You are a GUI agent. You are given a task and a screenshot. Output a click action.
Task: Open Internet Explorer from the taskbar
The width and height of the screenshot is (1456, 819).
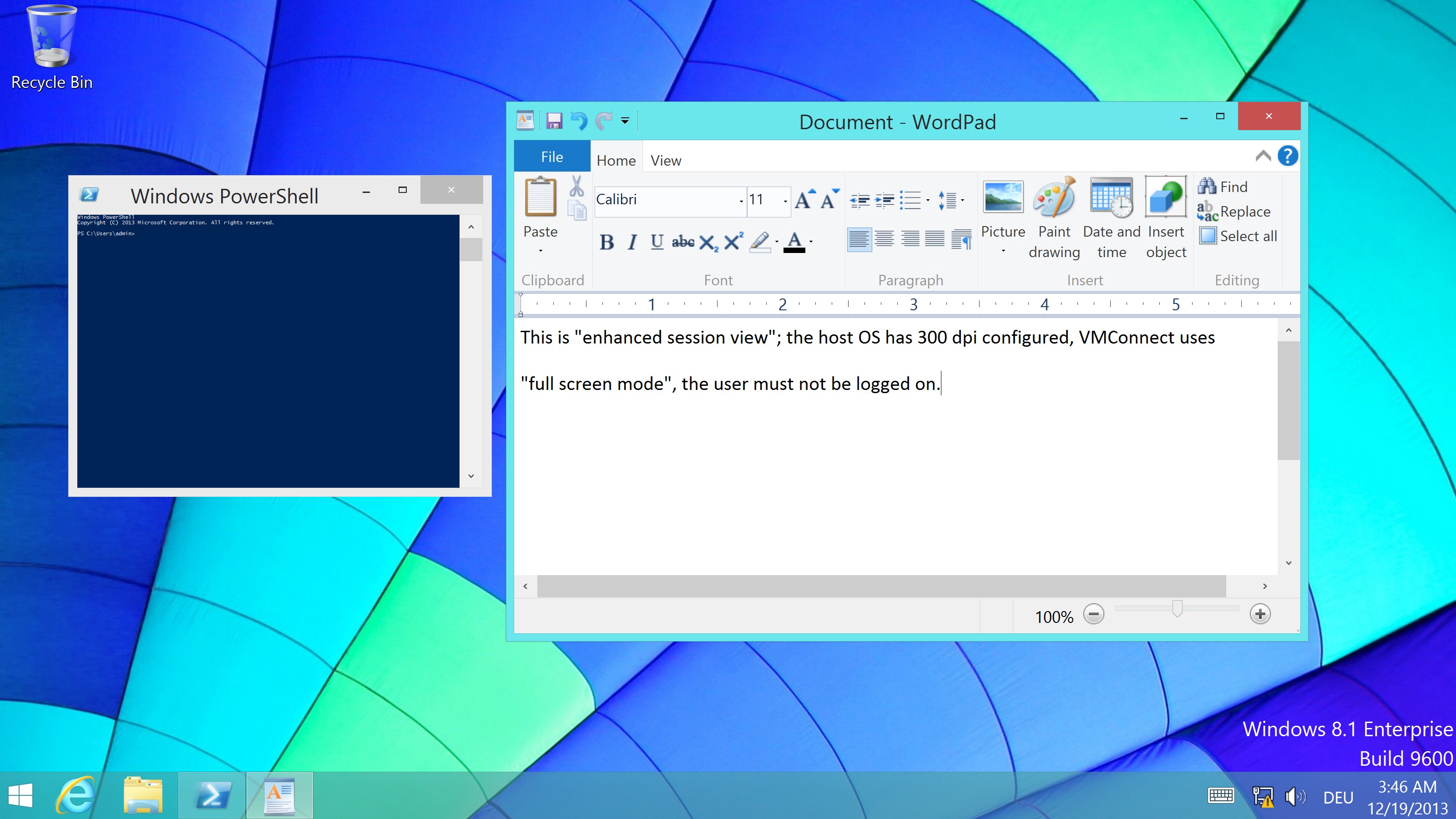coord(75,795)
